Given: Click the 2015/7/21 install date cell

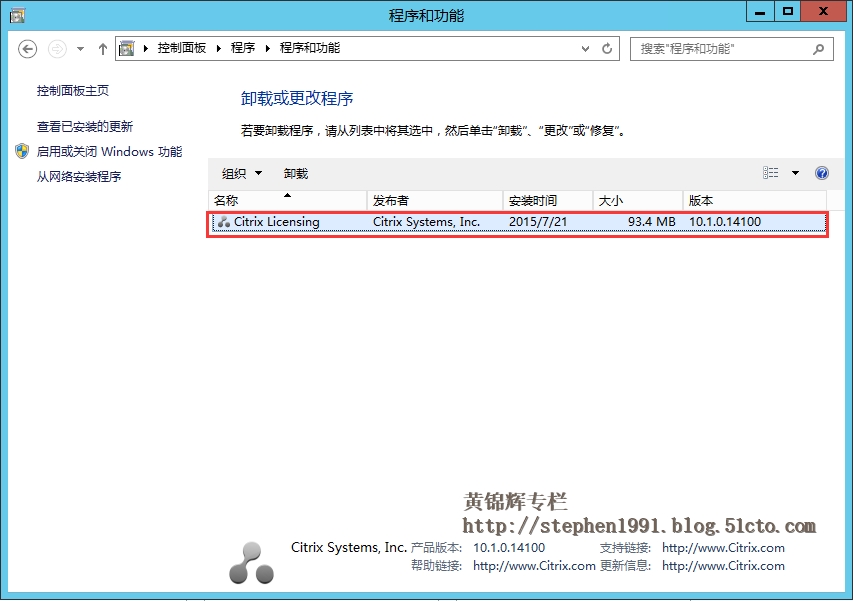Looking at the screenshot, I should tap(537, 222).
